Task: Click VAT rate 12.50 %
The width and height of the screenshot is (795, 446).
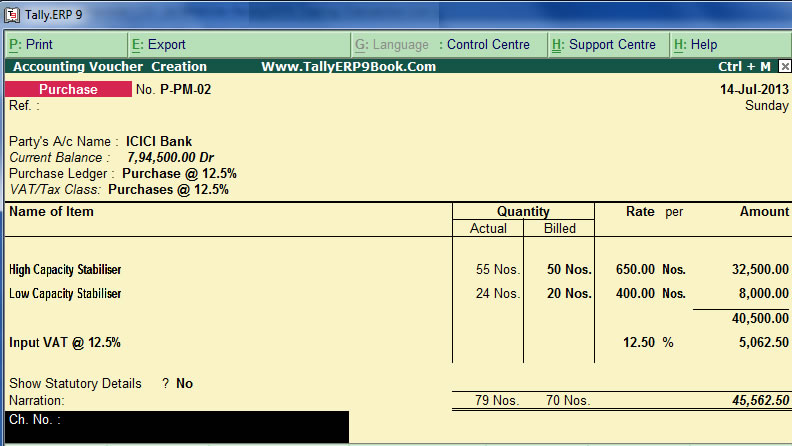Action: tap(648, 343)
